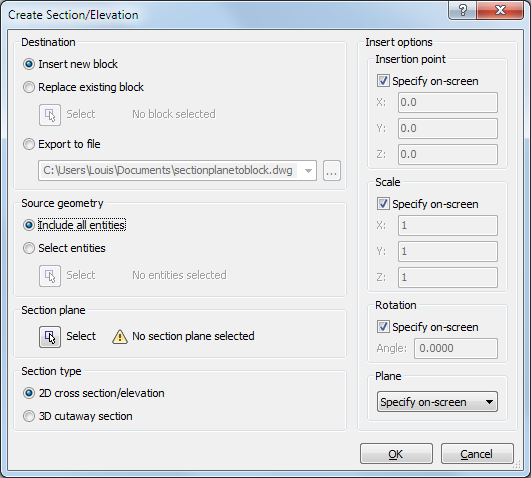The image size is (531, 478).
Task: Choose Export to file destination
Action: pyautogui.click(x=62, y=144)
